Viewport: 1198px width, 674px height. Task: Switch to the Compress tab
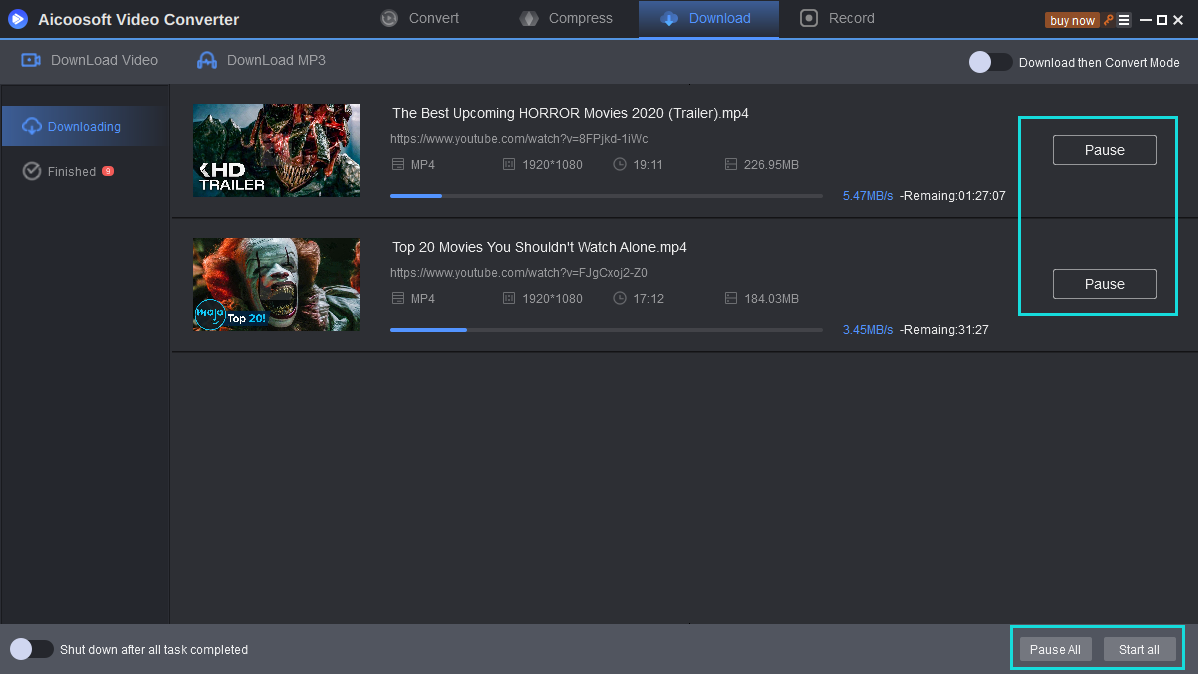(567, 18)
